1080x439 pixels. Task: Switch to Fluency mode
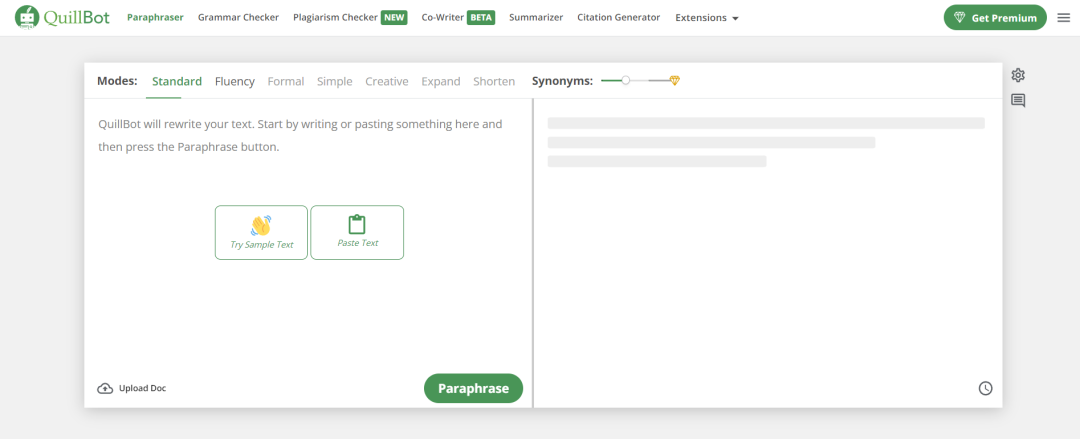coord(235,81)
